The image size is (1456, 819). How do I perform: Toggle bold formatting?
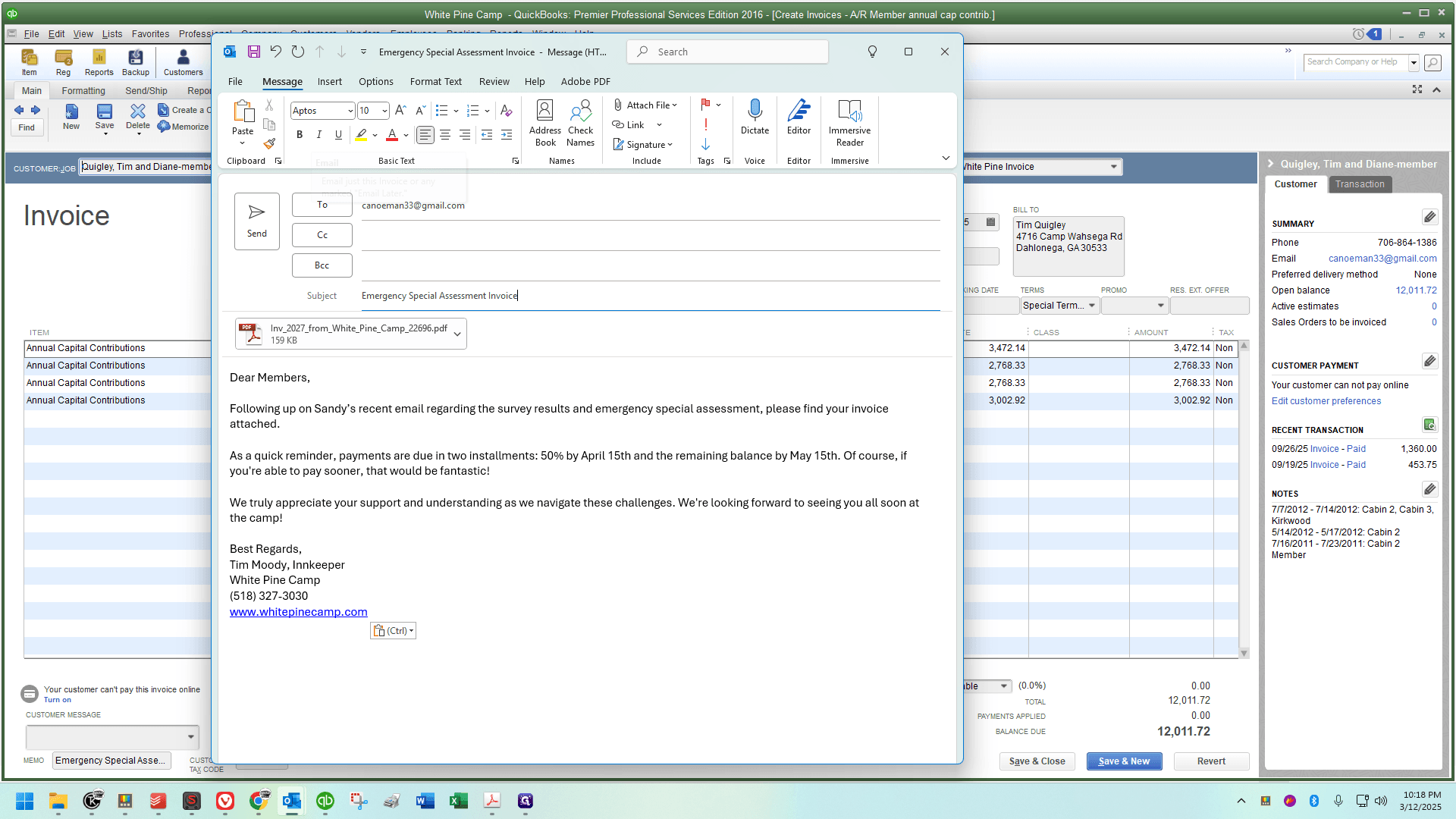click(300, 134)
